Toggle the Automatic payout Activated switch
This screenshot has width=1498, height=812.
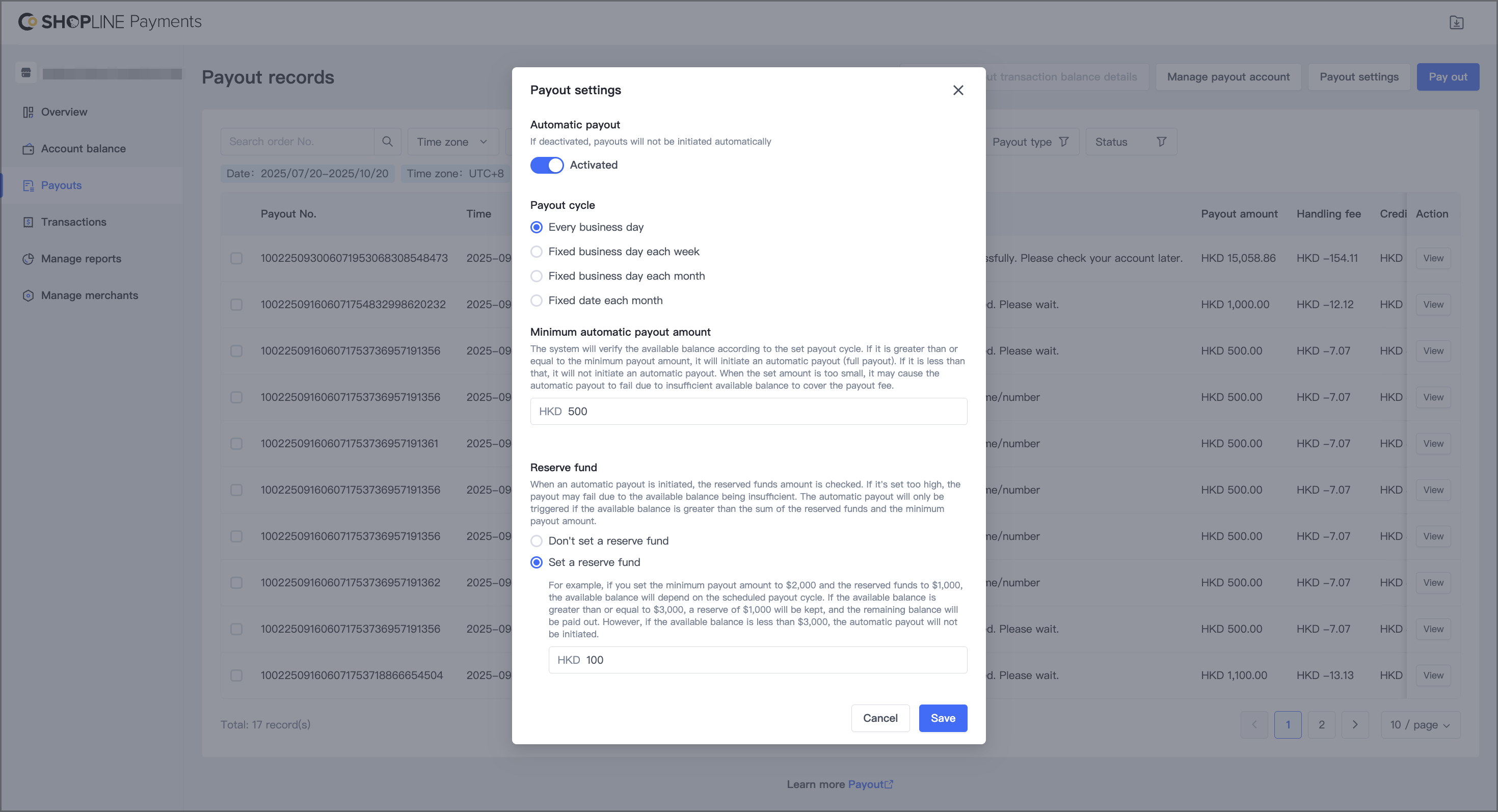(547, 165)
